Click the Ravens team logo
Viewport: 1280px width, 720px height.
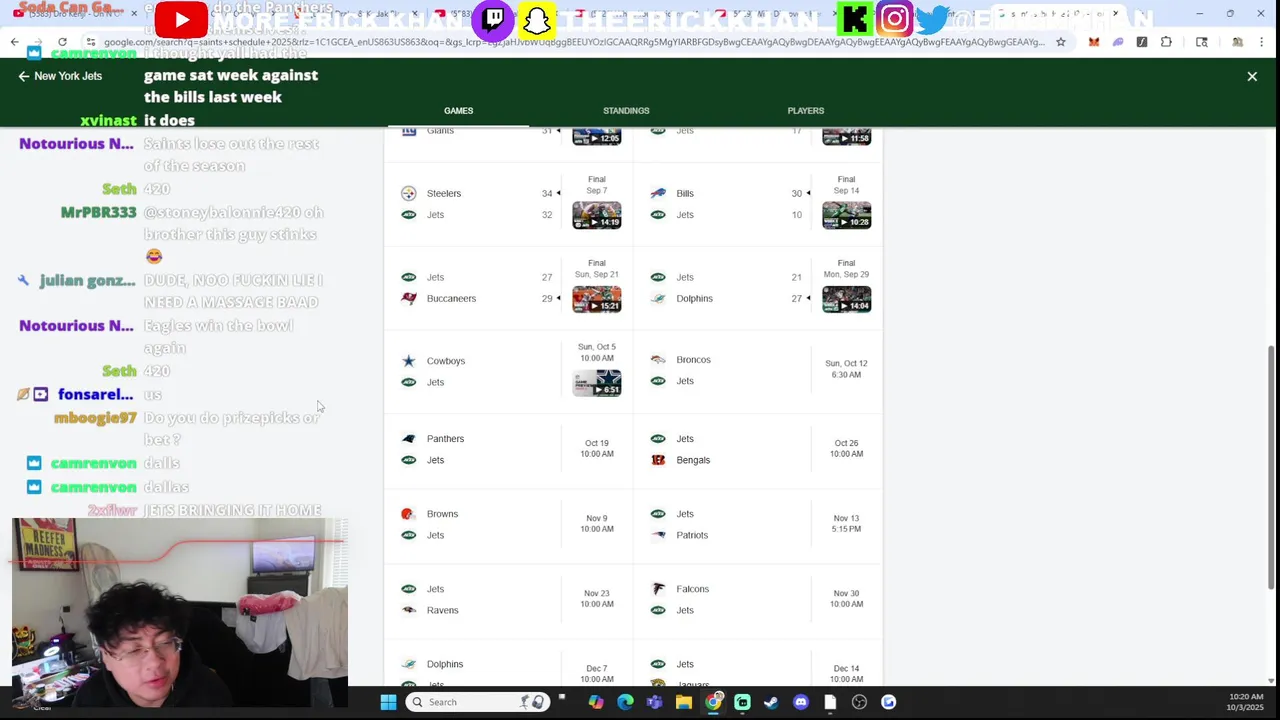tap(408, 610)
